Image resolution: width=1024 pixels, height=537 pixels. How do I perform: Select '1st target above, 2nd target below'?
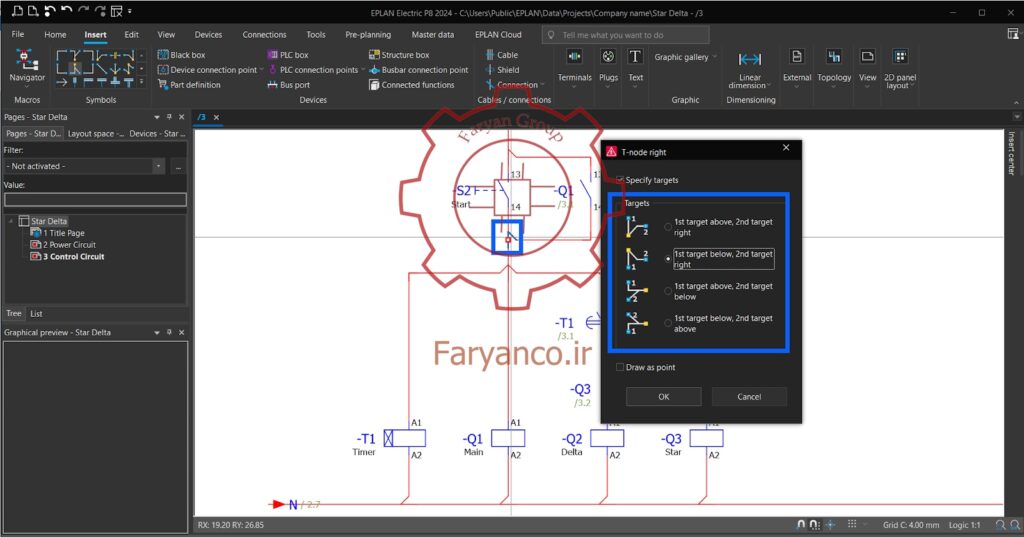pyautogui.click(x=667, y=291)
